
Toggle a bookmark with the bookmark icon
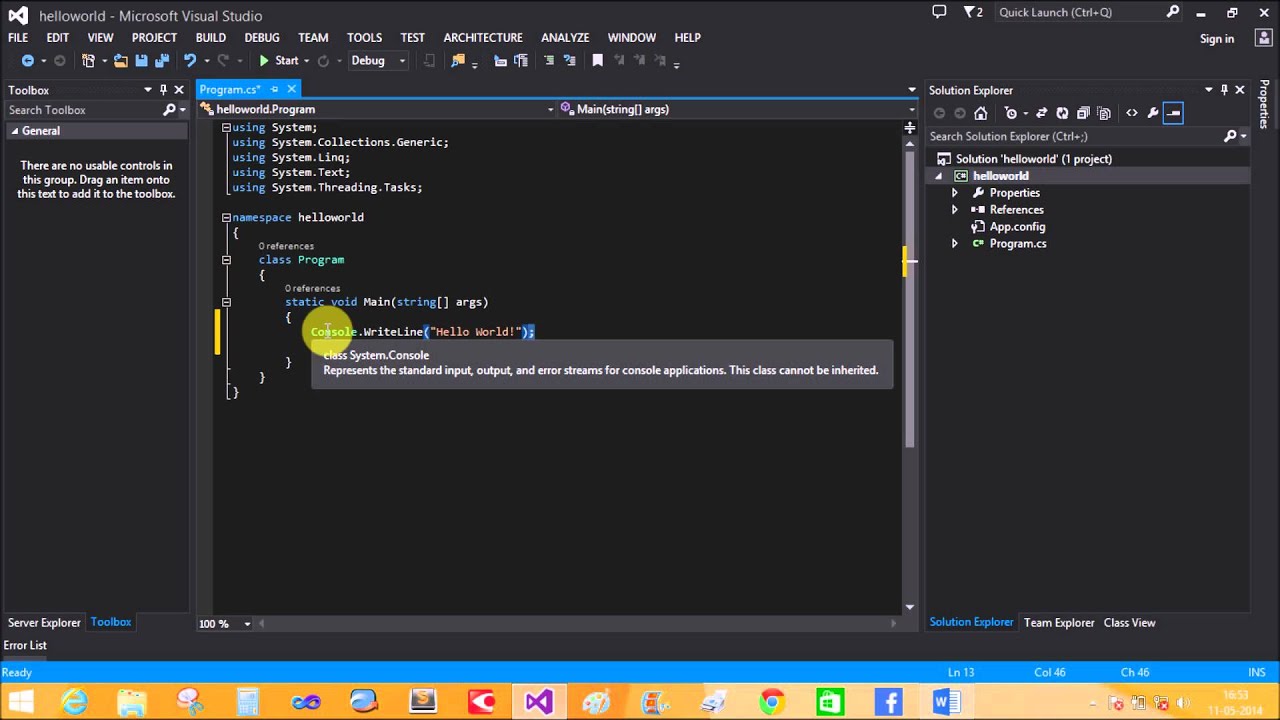coord(597,61)
